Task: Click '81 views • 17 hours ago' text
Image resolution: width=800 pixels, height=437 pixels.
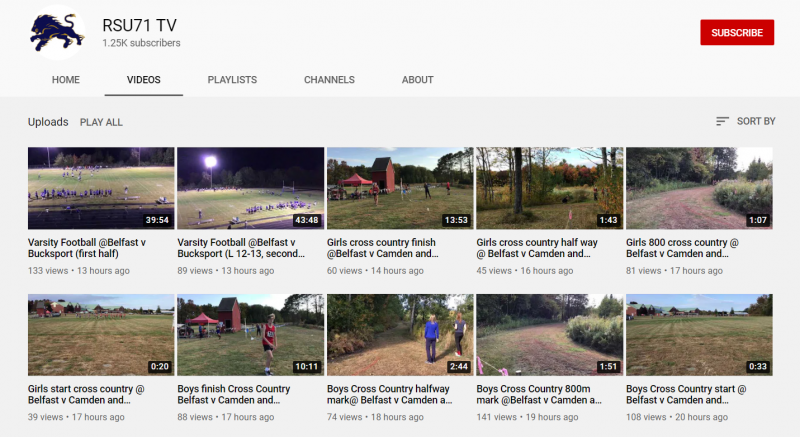Action: (x=674, y=271)
